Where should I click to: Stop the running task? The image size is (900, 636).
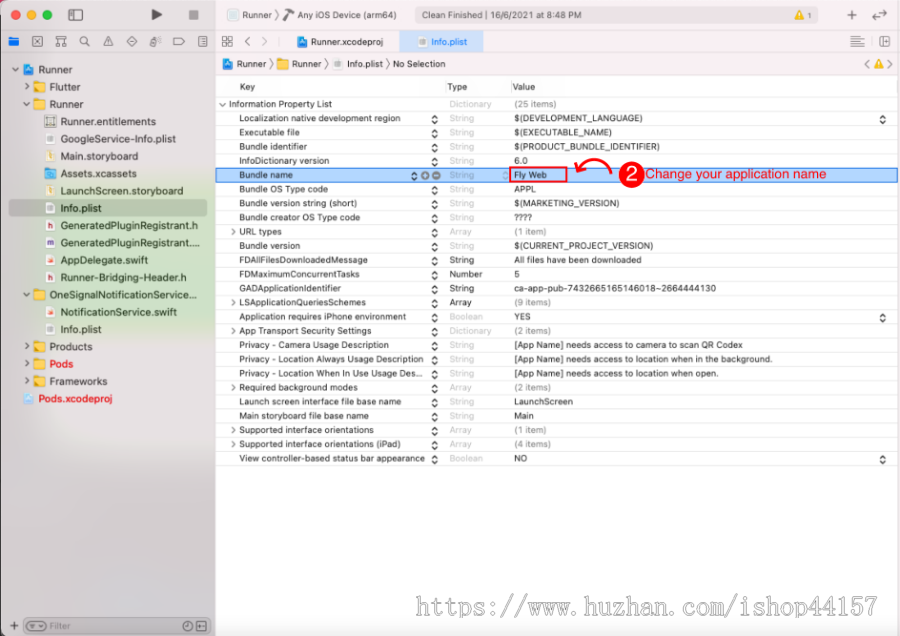[x=193, y=15]
